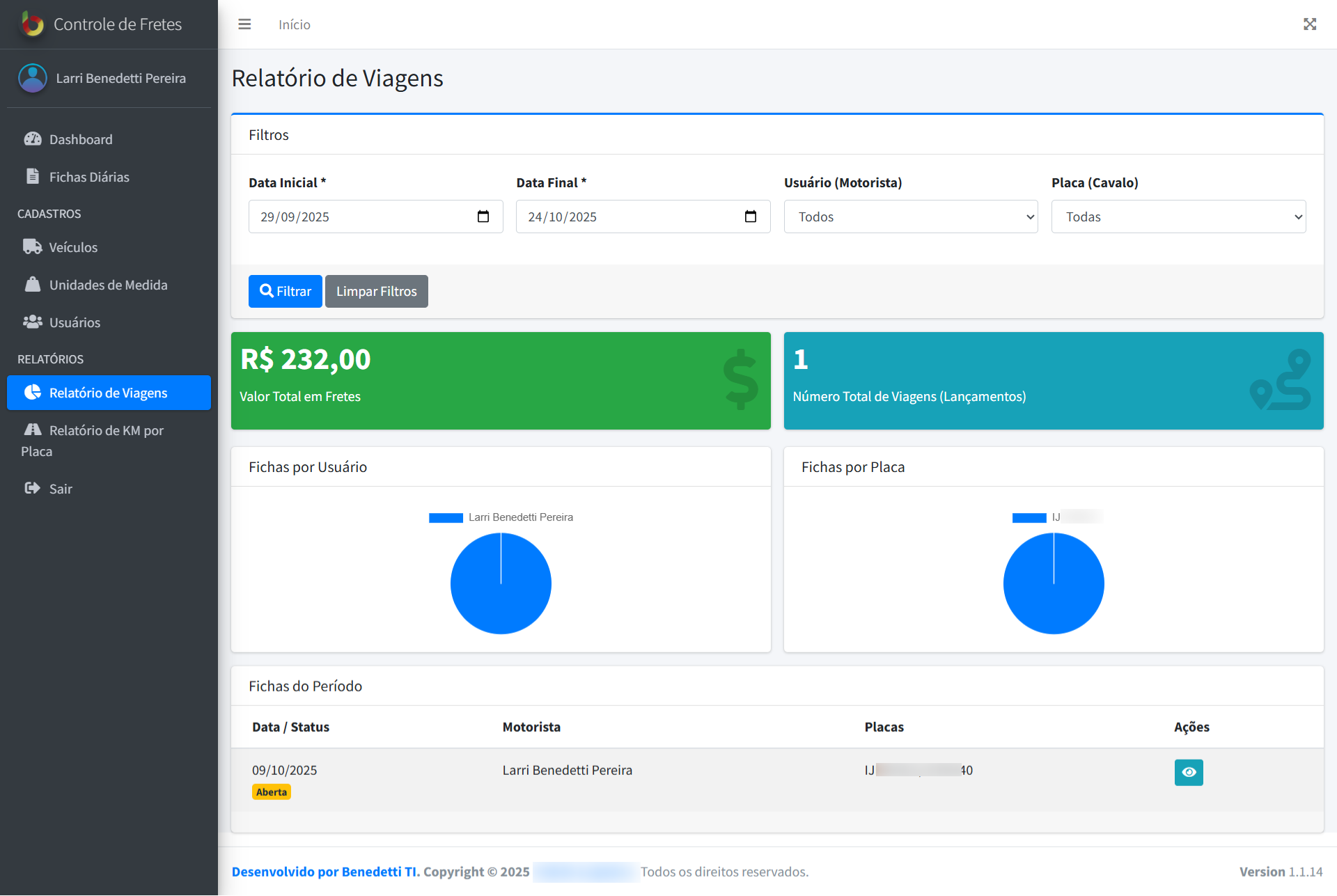
Task: Open calendar picker for Data Inicial
Action: pos(483,217)
